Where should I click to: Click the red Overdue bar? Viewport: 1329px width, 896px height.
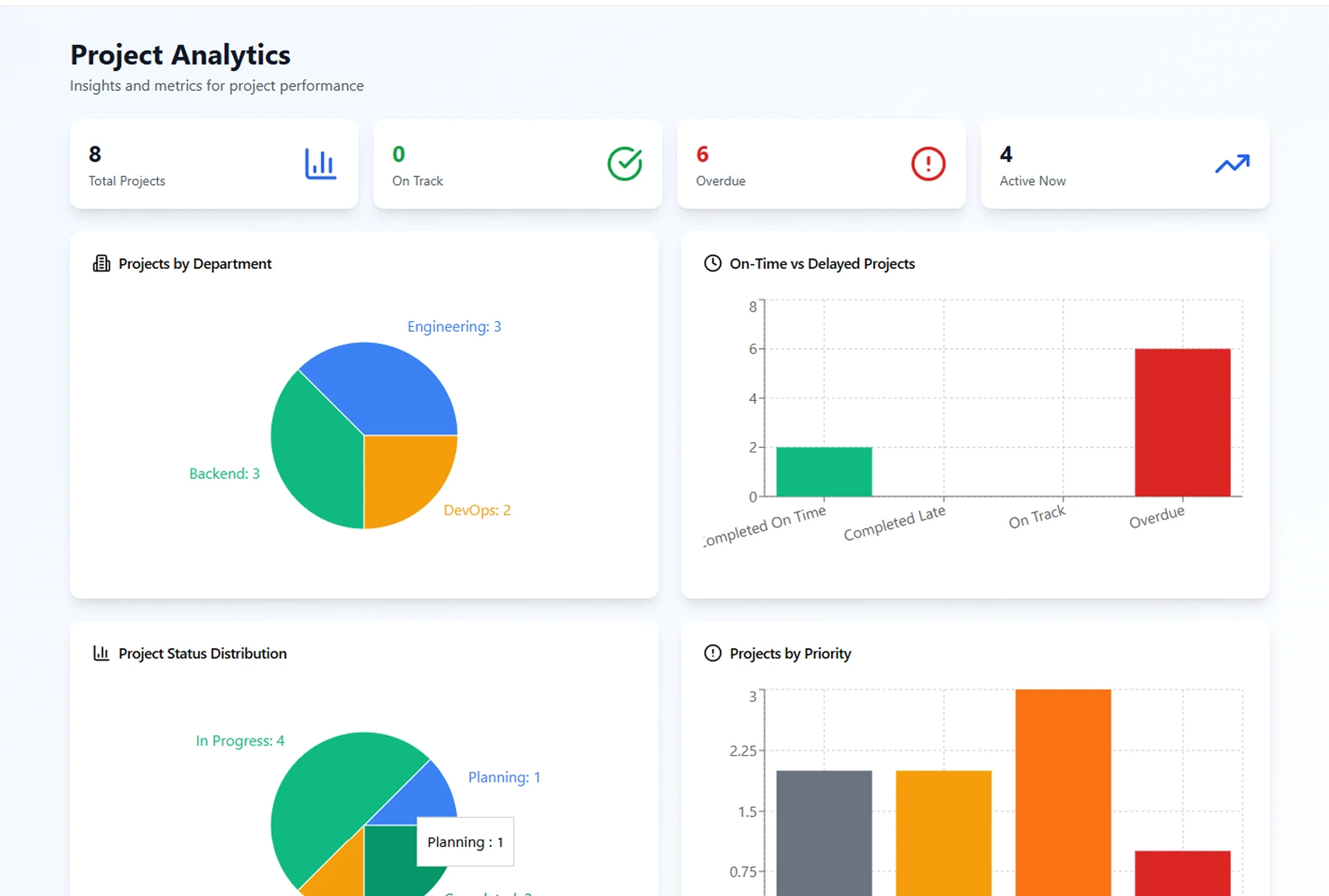tap(1182, 423)
